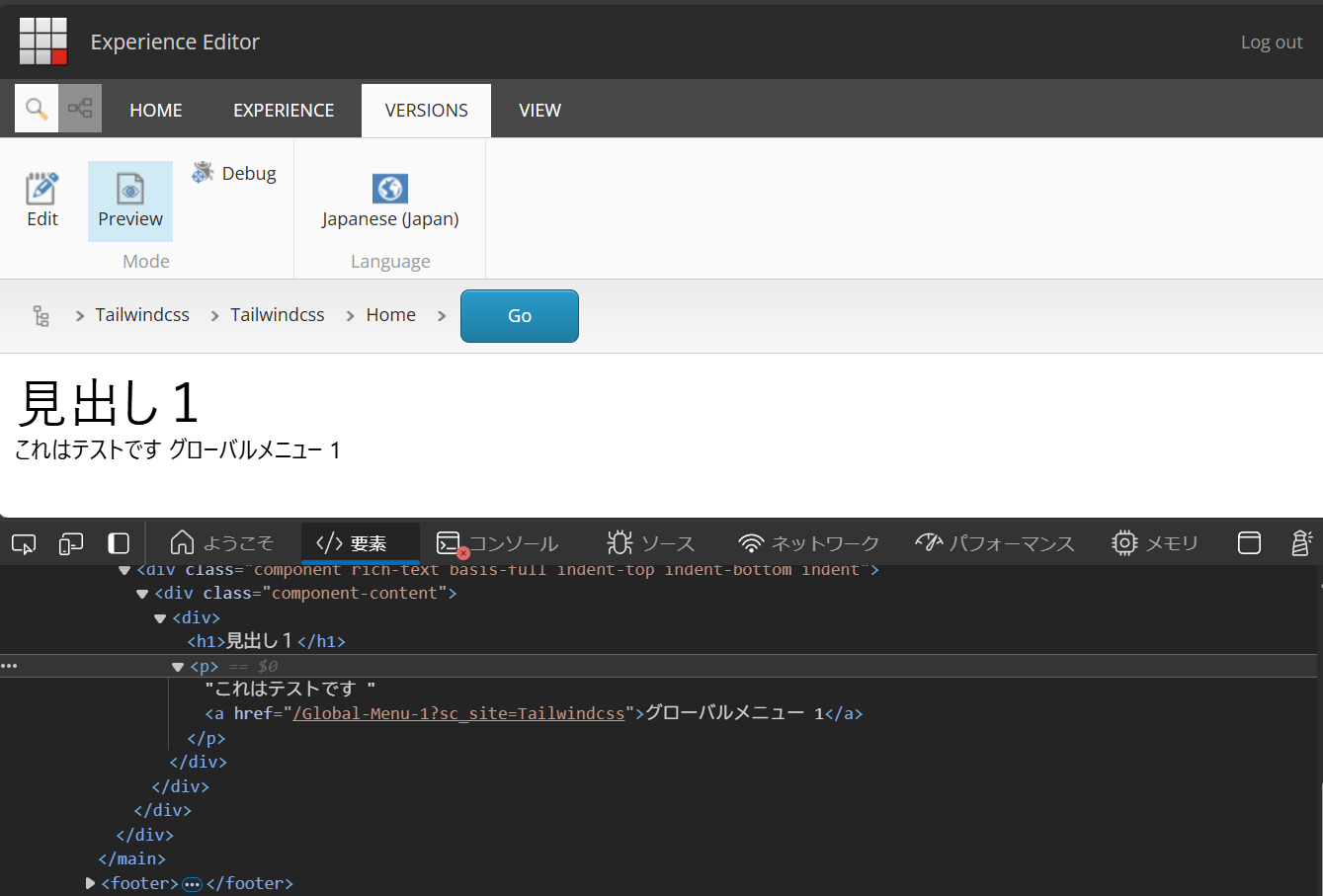The image size is (1323, 896).
Task: Click the /Global-Menu-1 href link in DevTools
Action: (458, 713)
